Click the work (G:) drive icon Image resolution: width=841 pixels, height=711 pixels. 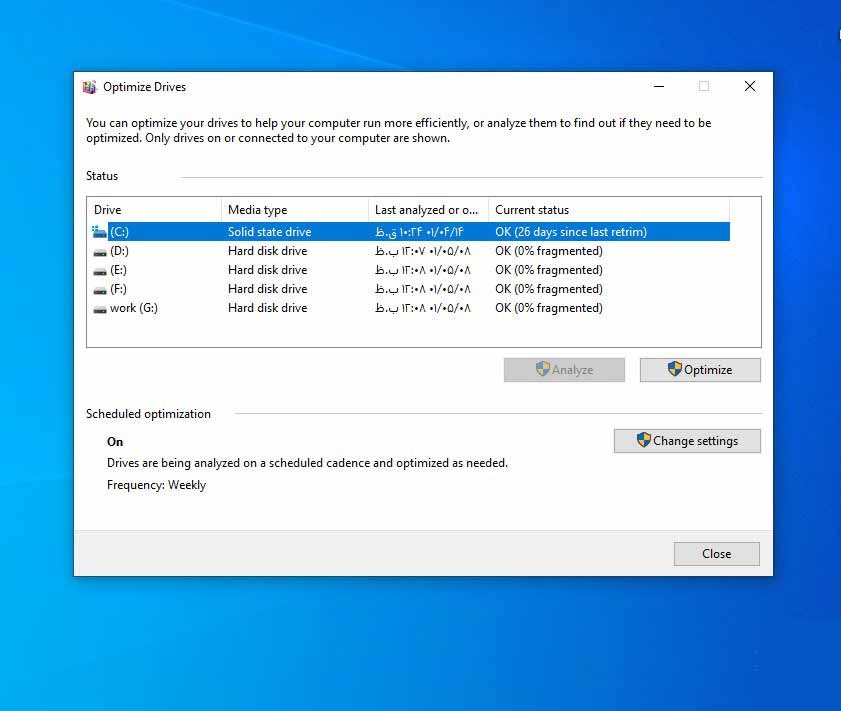[99, 309]
